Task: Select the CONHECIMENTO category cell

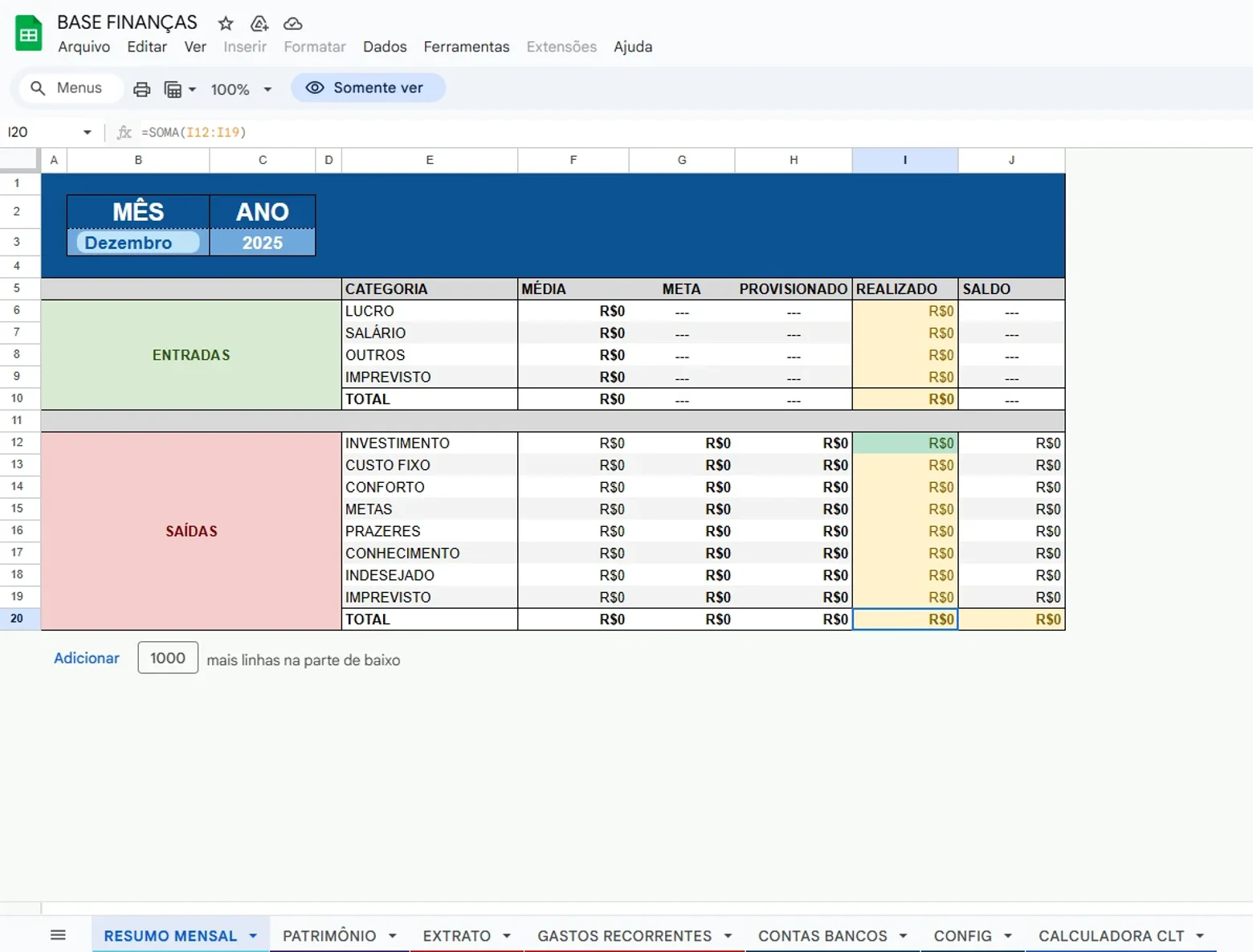Action: (430, 553)
